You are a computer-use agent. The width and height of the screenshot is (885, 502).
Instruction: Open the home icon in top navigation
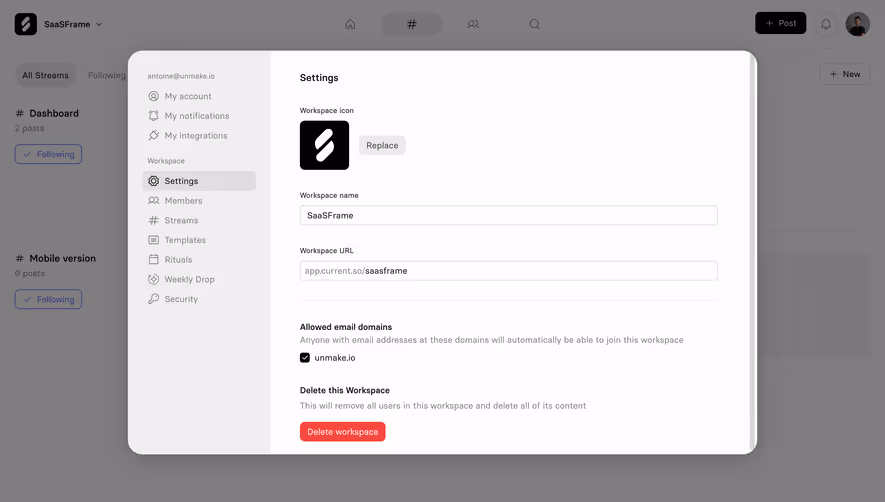click(350, 24)
